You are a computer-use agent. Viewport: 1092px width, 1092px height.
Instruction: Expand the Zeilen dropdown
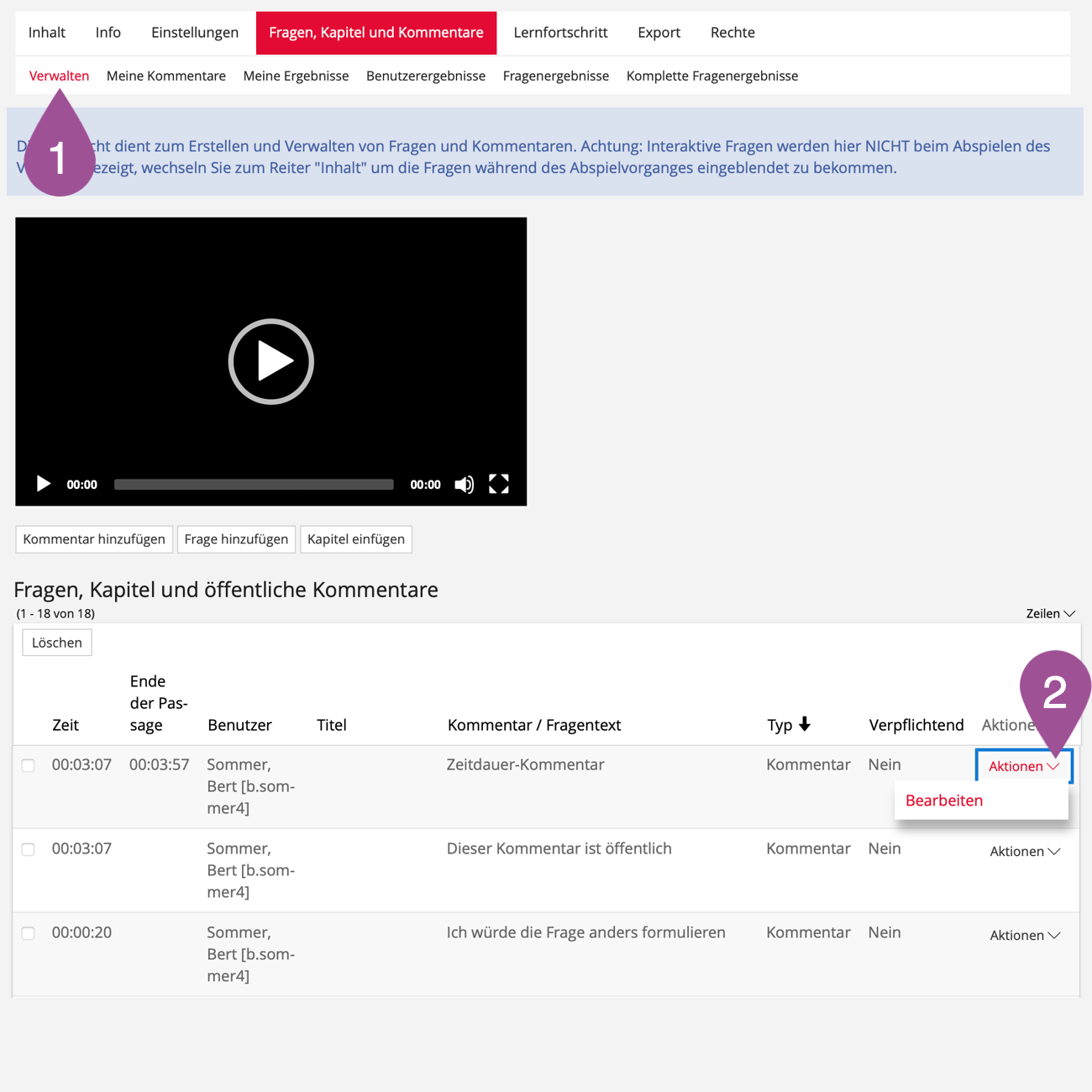coord(1050,613)
